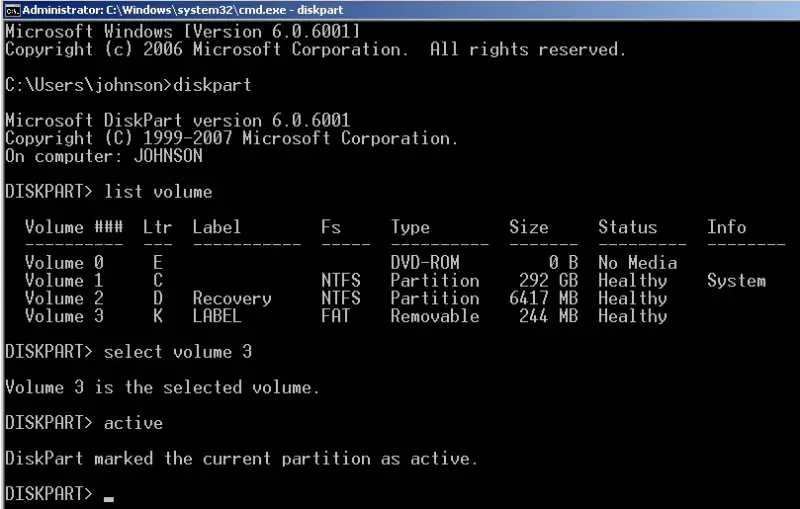Click the '6417 MB' size value

coord(543,298)
